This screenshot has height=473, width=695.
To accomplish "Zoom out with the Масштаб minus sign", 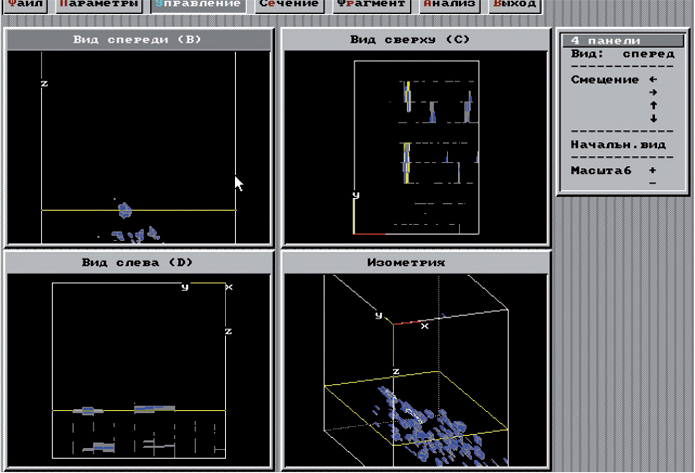I will pyautogui.click(x=652, y=183).
